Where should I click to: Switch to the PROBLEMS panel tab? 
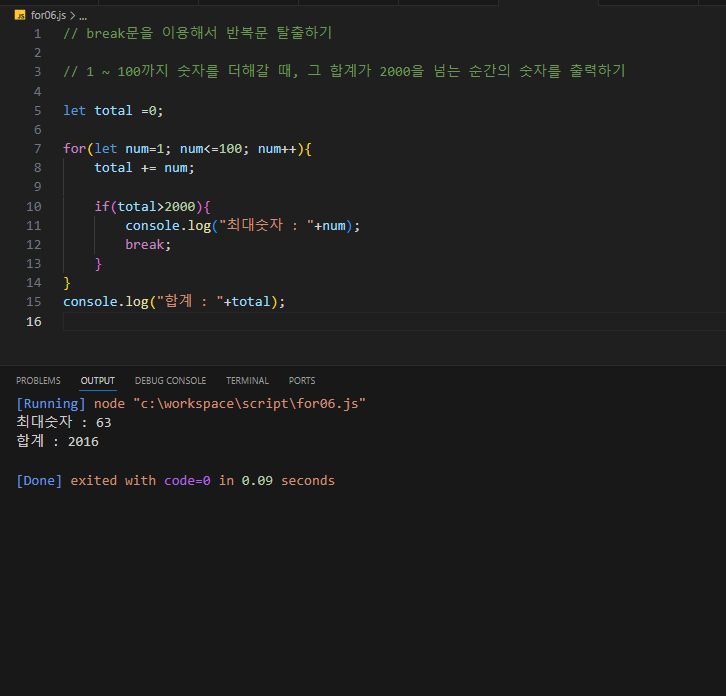[x=38, y=381]
